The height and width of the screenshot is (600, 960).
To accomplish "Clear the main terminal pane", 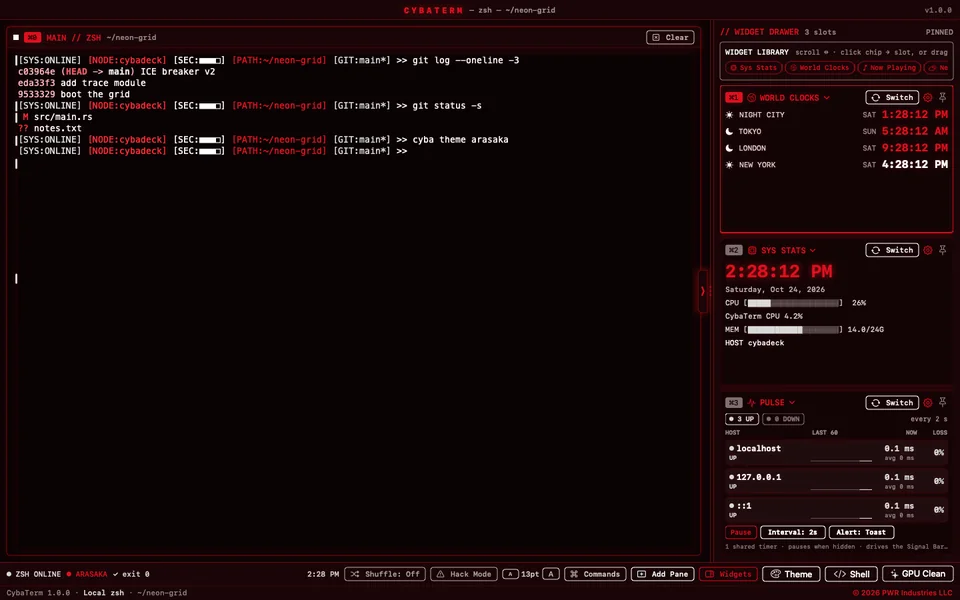I will pos(670,37).
